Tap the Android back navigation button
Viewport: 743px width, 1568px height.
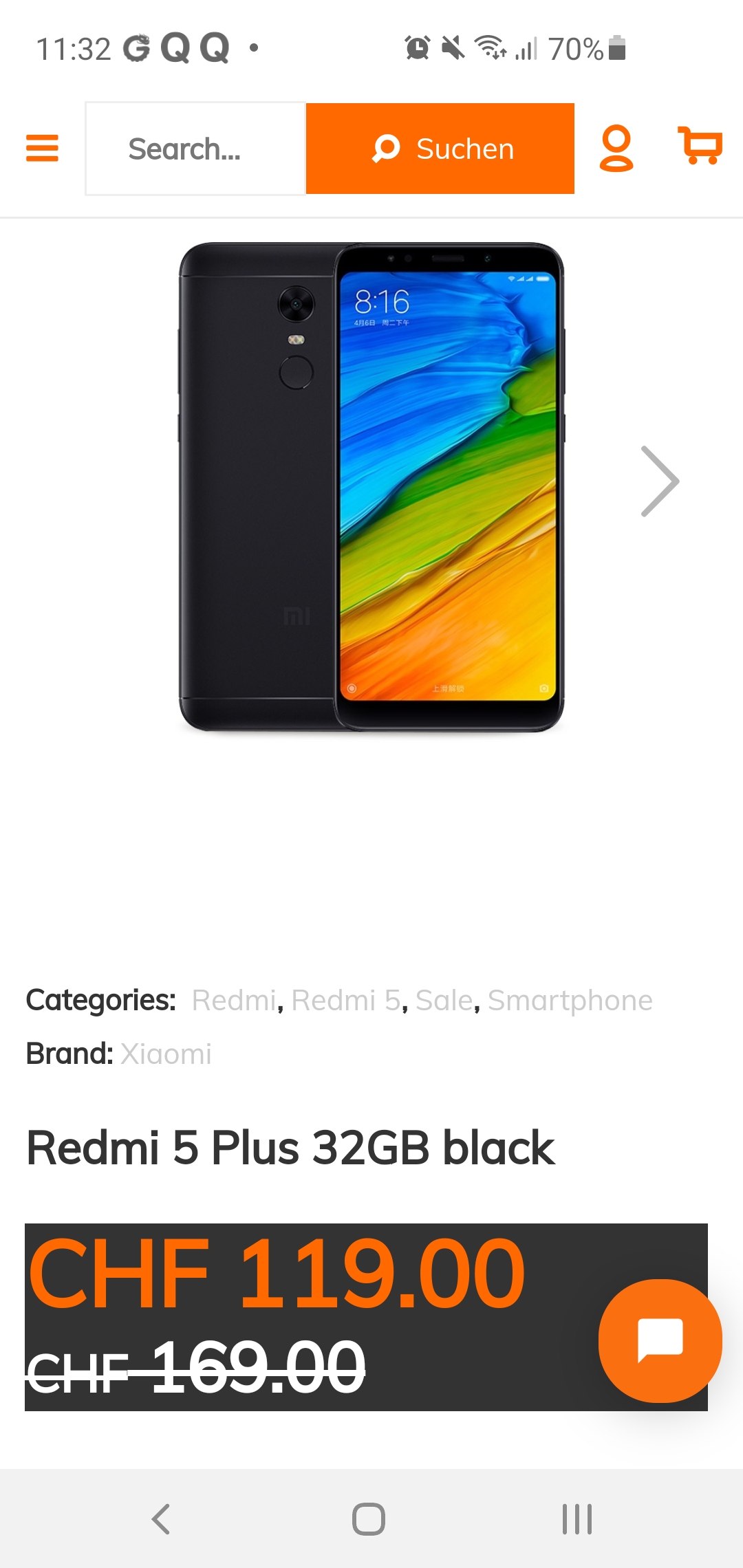point(161,1519)
